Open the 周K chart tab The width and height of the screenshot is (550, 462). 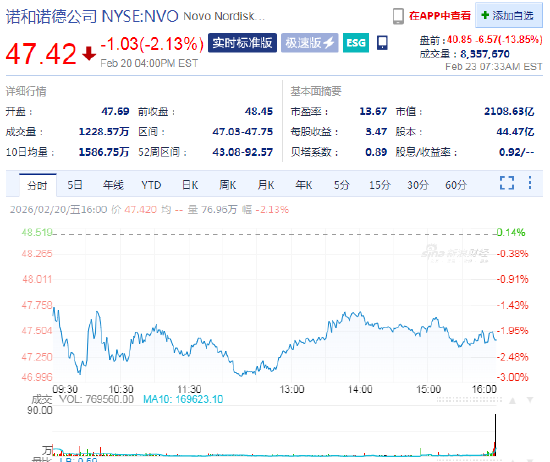228,185
